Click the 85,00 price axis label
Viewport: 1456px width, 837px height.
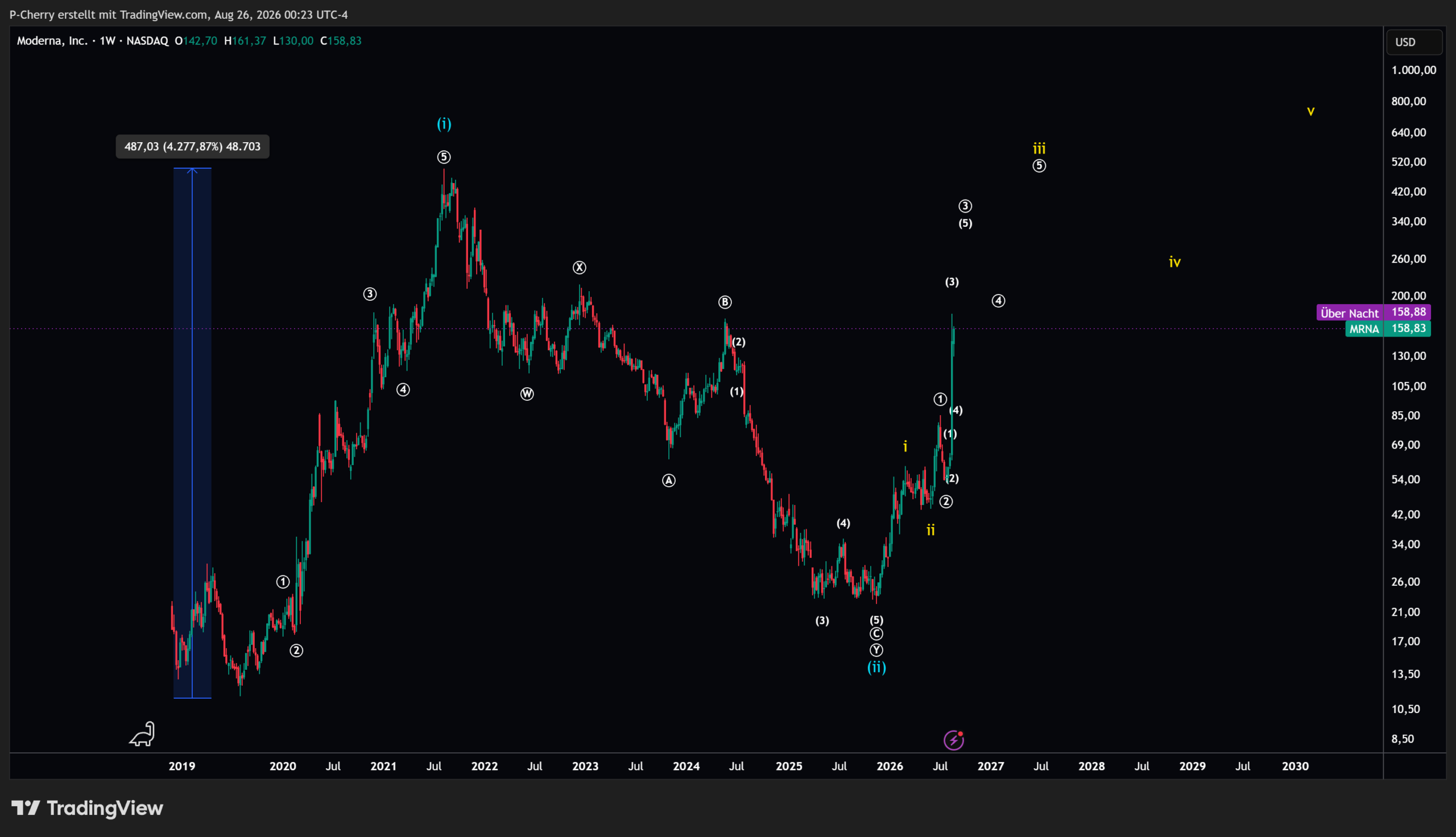1406,415
